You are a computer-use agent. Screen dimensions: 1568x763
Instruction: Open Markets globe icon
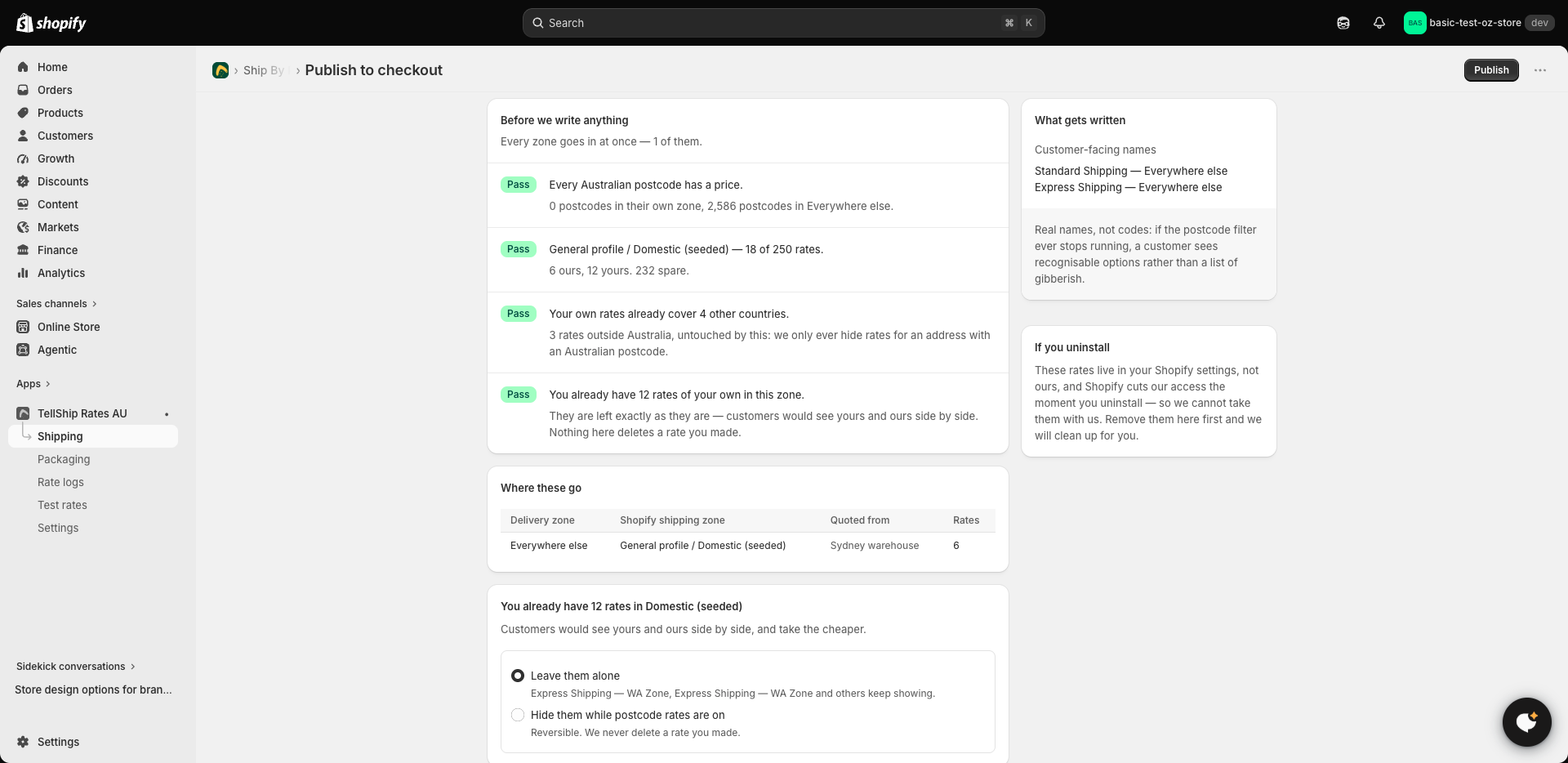pos(23,227)
